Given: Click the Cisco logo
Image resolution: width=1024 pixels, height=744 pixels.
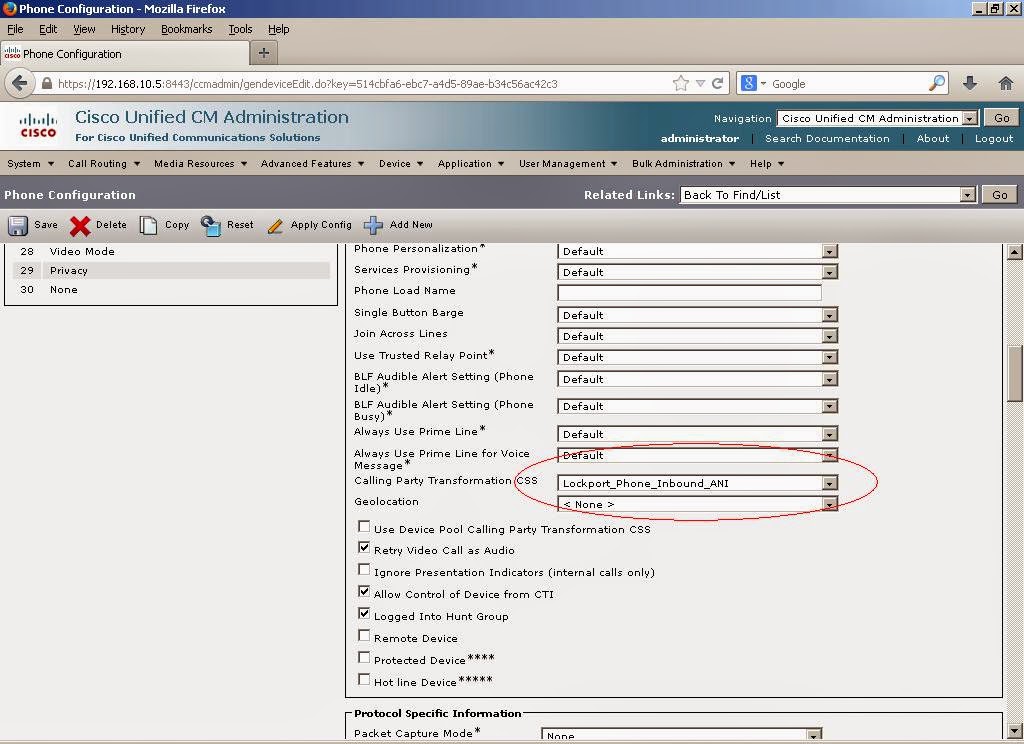Looking at the screenshot, I should 38,125.
